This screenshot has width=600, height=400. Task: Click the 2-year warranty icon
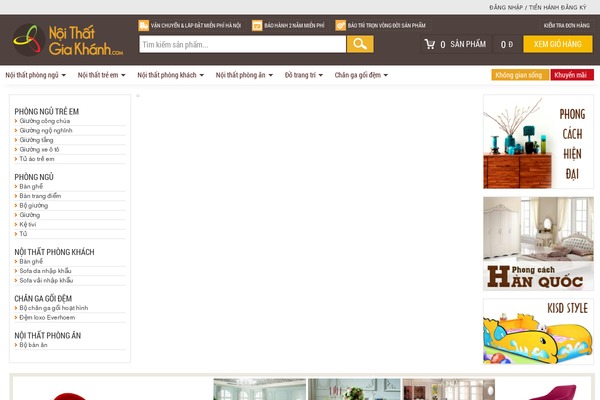[x=257, y=26]
